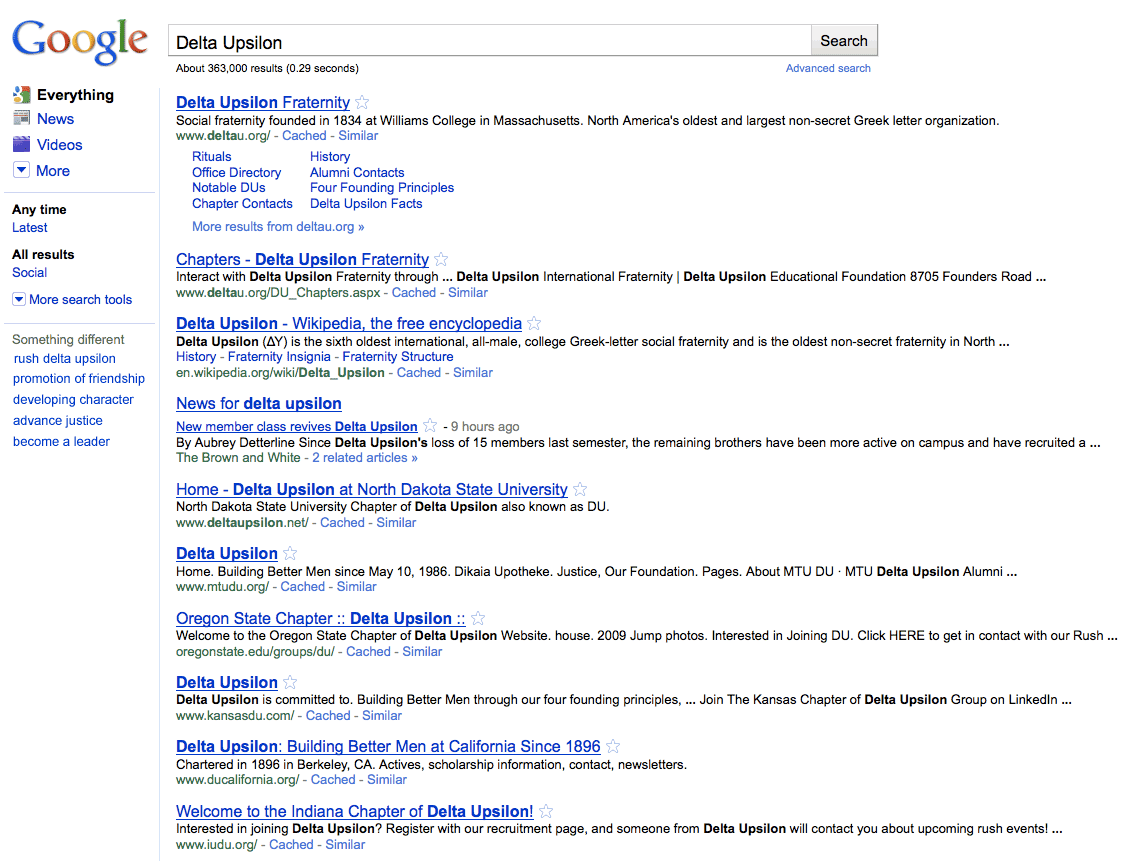This screenshot has width=1131, height=861.
Task: Filter results by Social
Action: point(30,273)
